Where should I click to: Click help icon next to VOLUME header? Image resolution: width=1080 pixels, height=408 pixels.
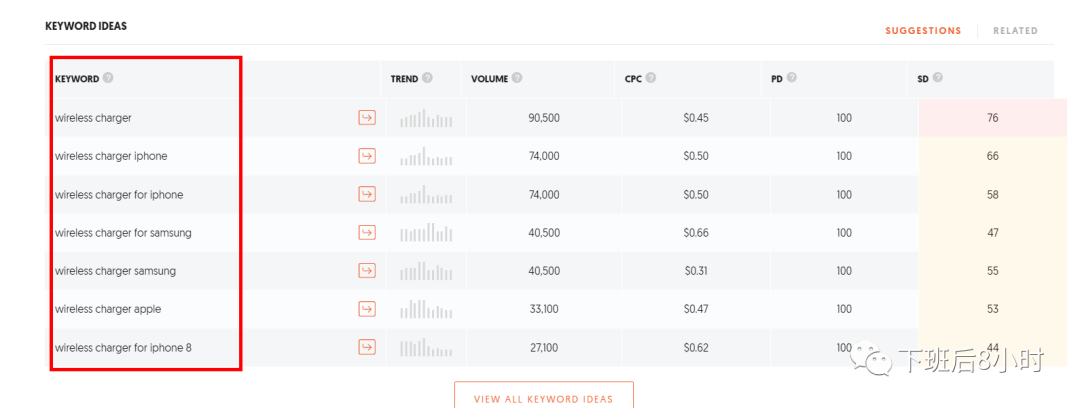(517, 78)
